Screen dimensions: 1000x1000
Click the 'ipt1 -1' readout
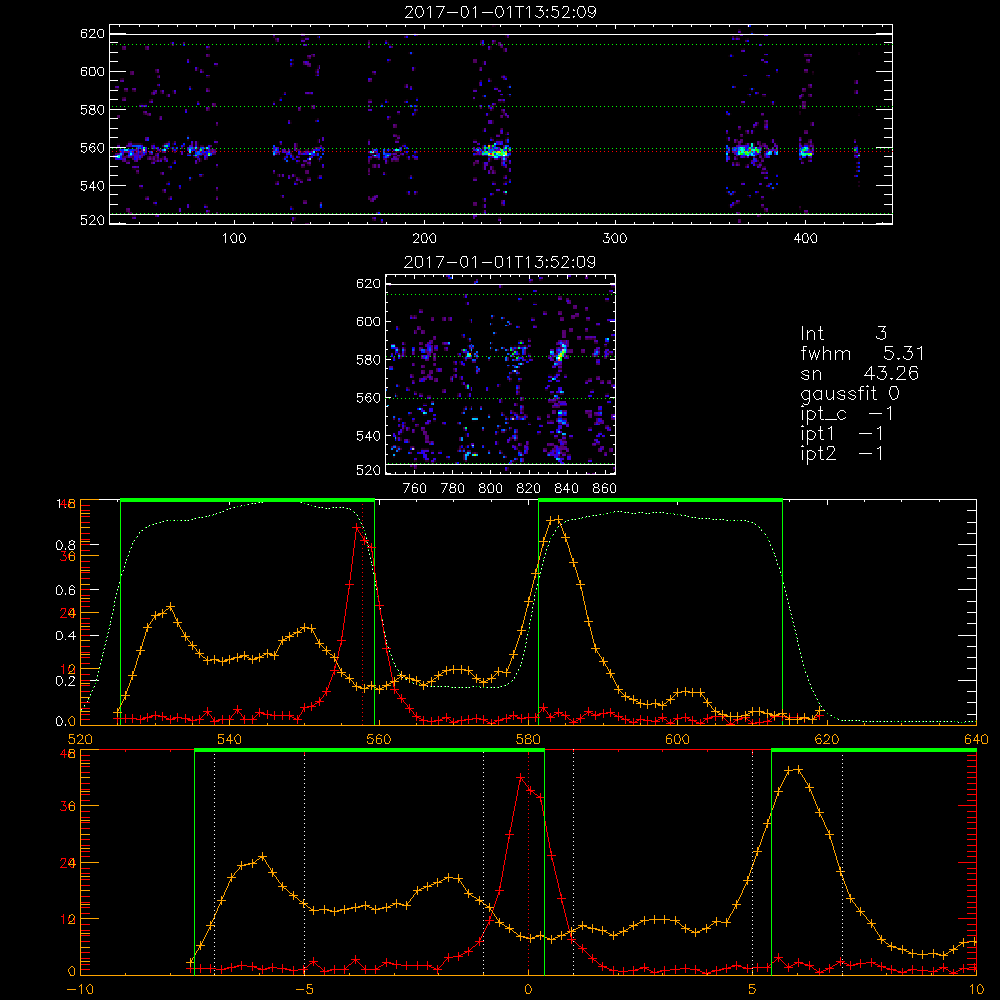pyautogui.click(x=842, y=434)
